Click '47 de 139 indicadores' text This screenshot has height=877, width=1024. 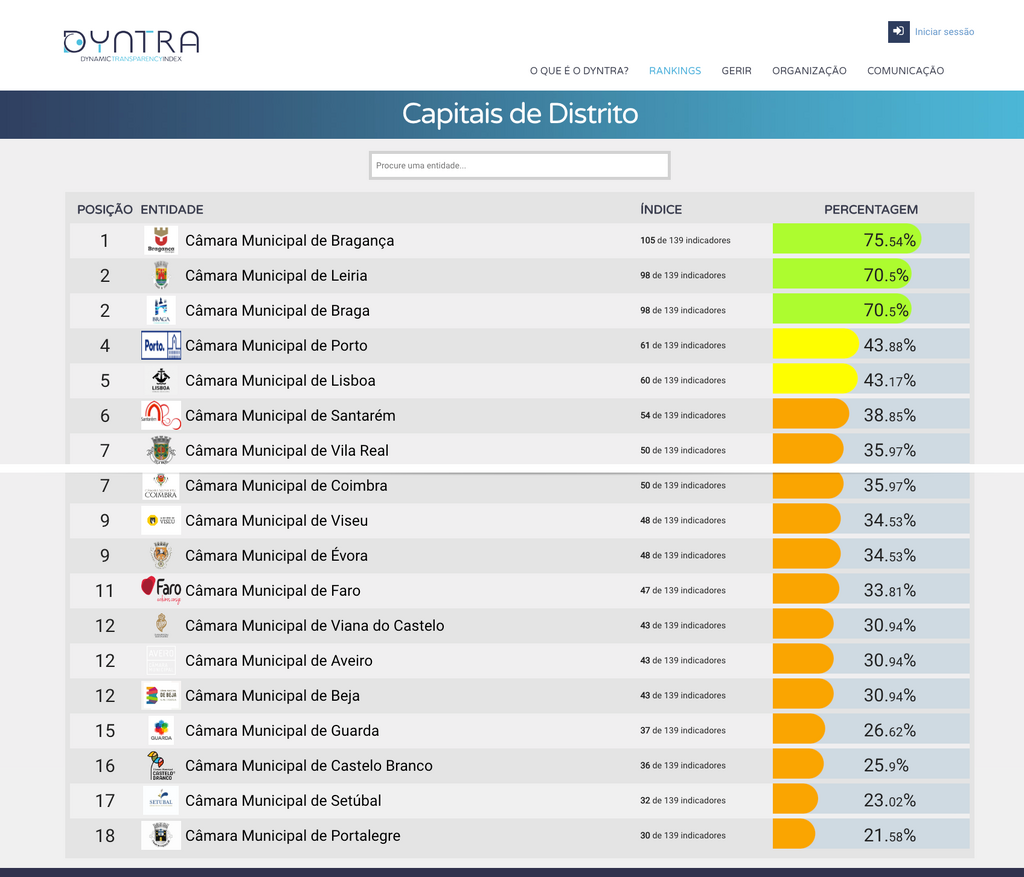pyautogui.click(x=682, y=590)
